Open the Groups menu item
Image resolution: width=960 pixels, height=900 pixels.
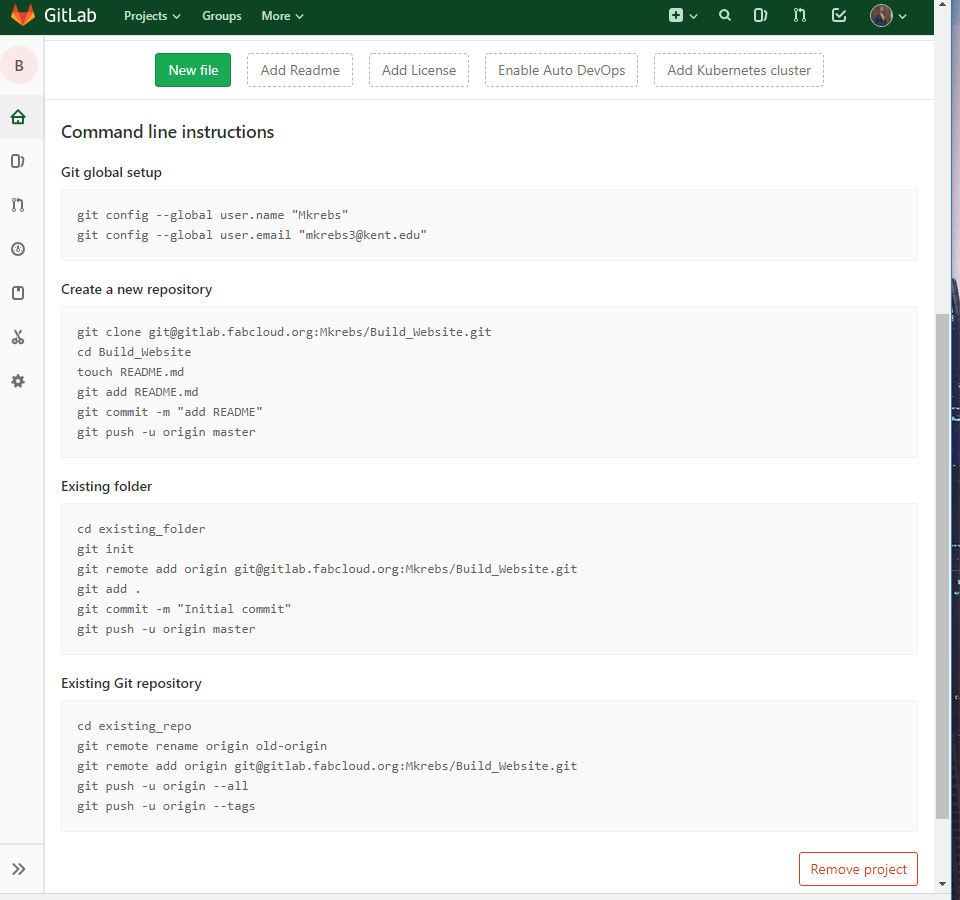pyautogui.click(x=221, y=16)
